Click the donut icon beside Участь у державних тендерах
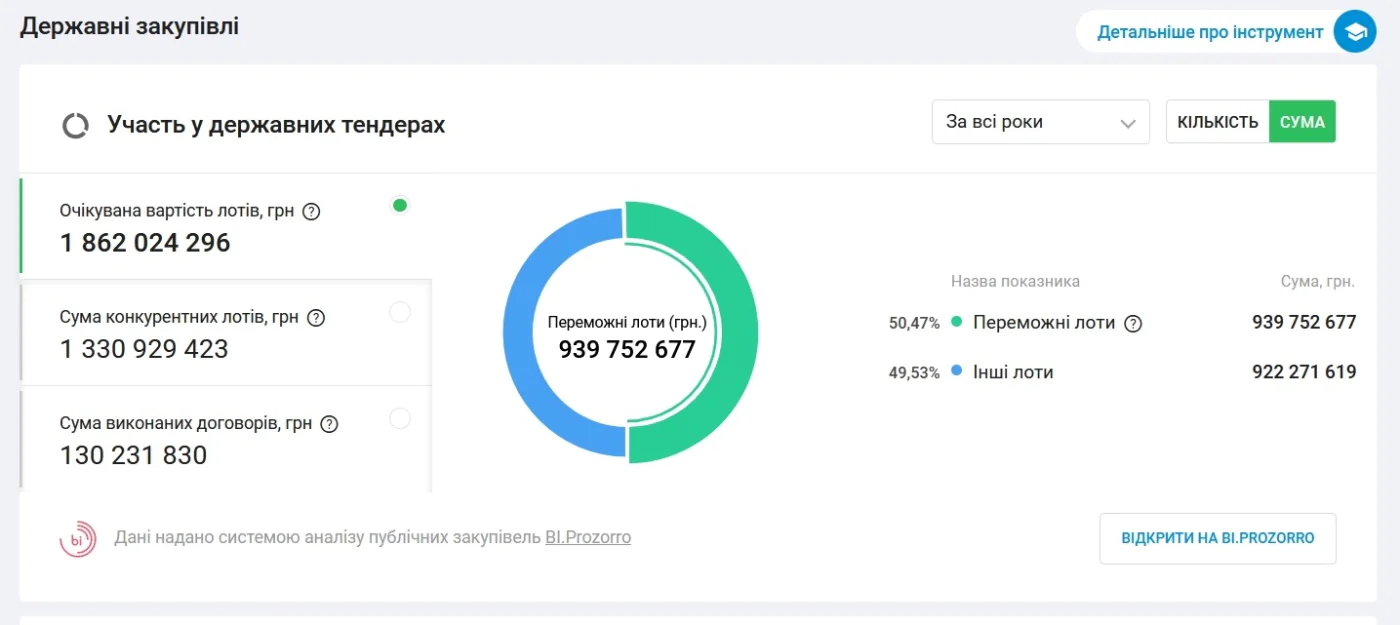 click(76, 125)
